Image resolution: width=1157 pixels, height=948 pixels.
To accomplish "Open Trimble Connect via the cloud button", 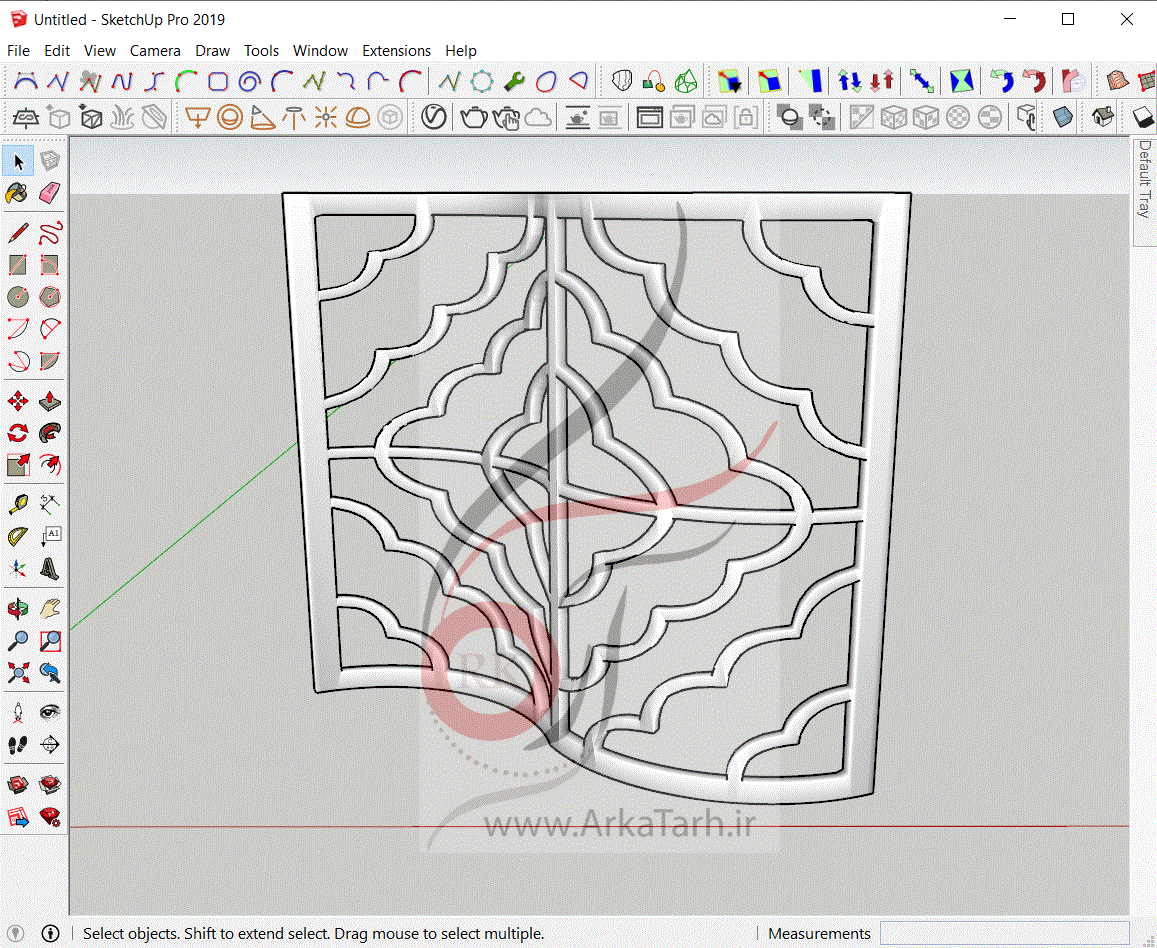I will tap(540, 117).
